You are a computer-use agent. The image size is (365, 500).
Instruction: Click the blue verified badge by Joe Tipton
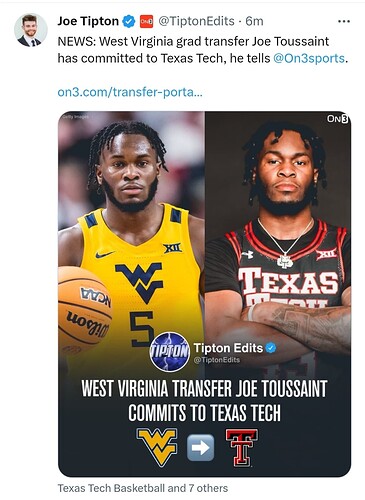point(129,21)
